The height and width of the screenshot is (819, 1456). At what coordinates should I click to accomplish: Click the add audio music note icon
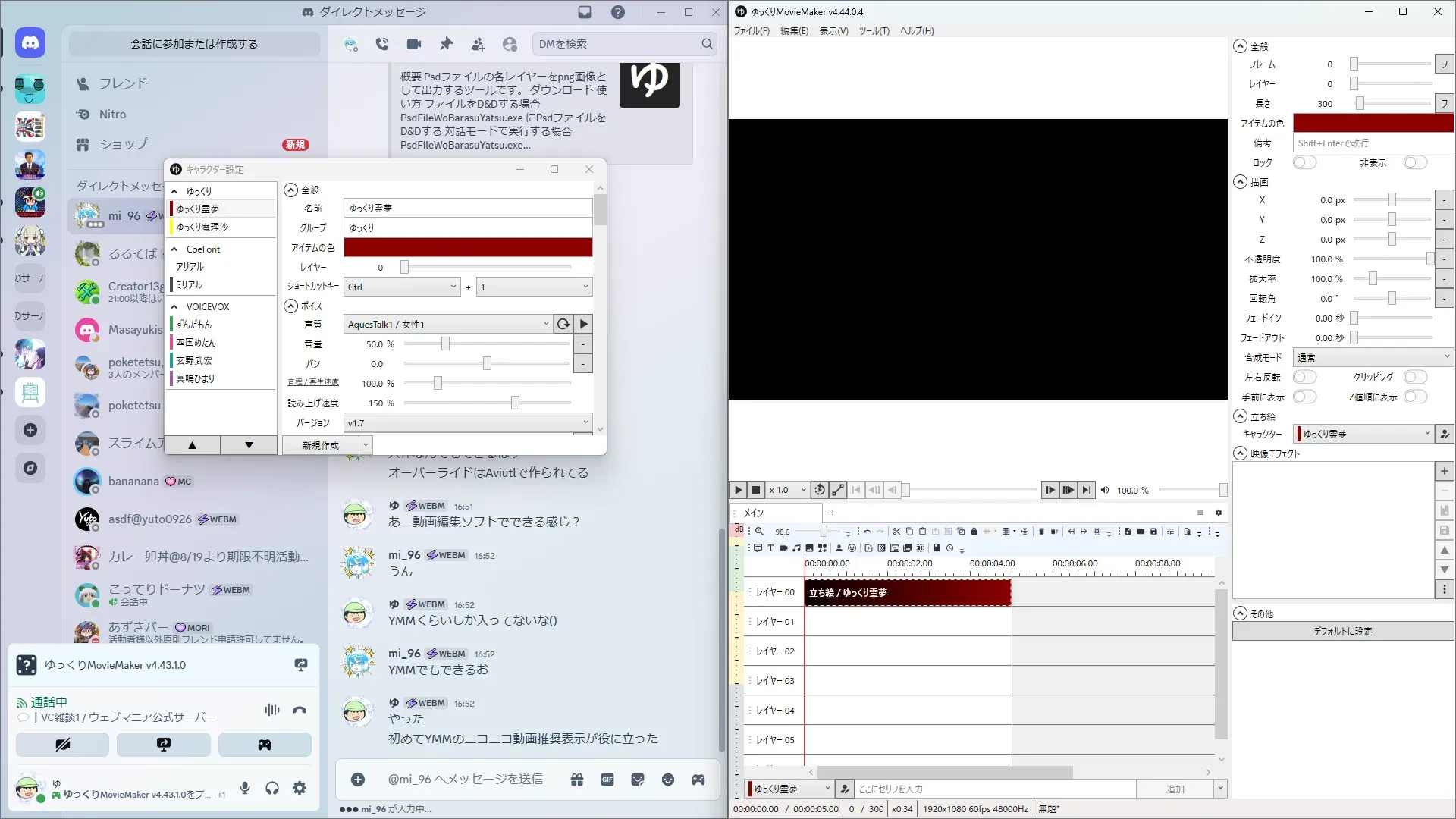pos(796,548)
